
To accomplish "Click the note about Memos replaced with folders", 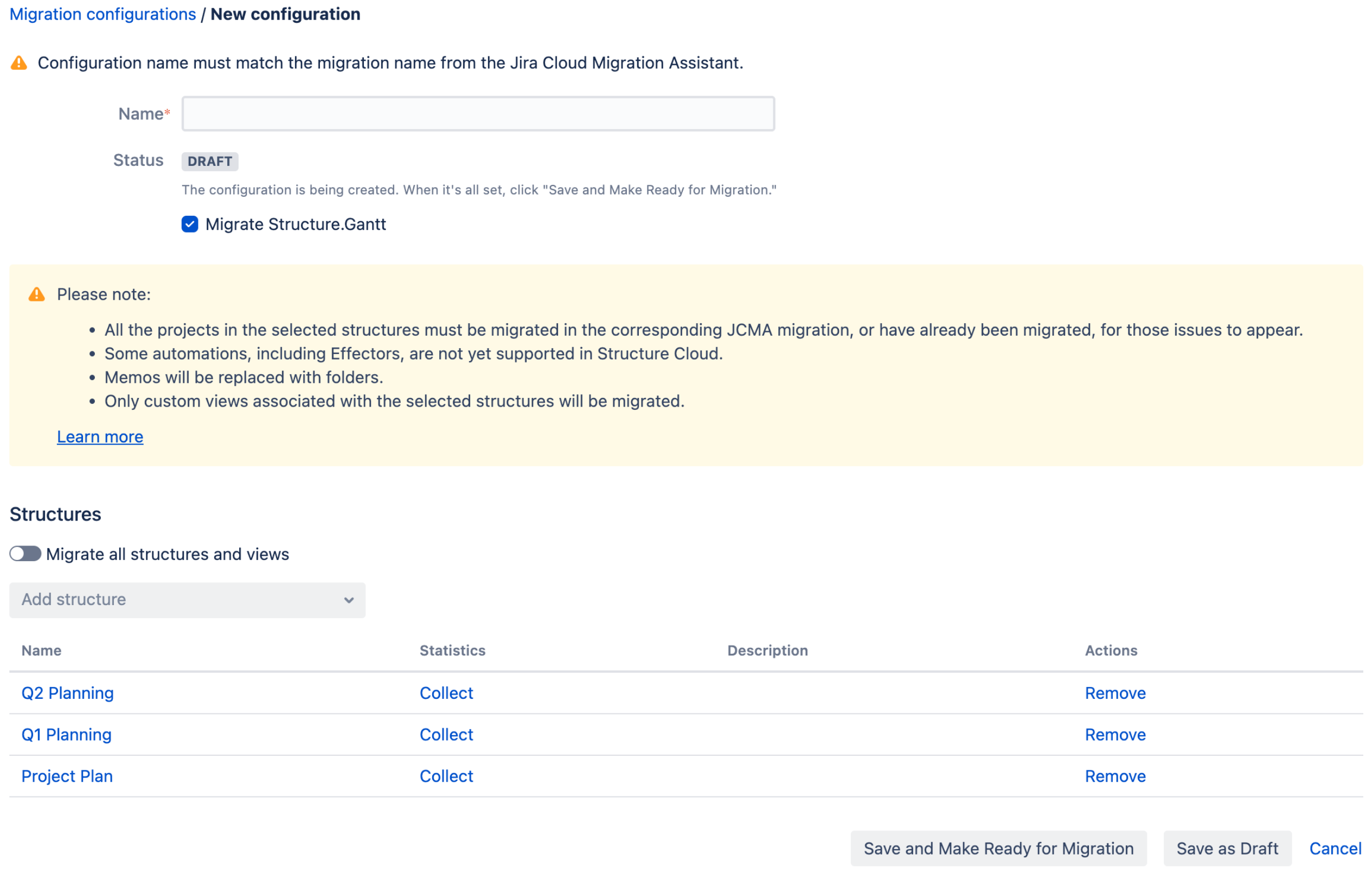I will coord(244,377).
